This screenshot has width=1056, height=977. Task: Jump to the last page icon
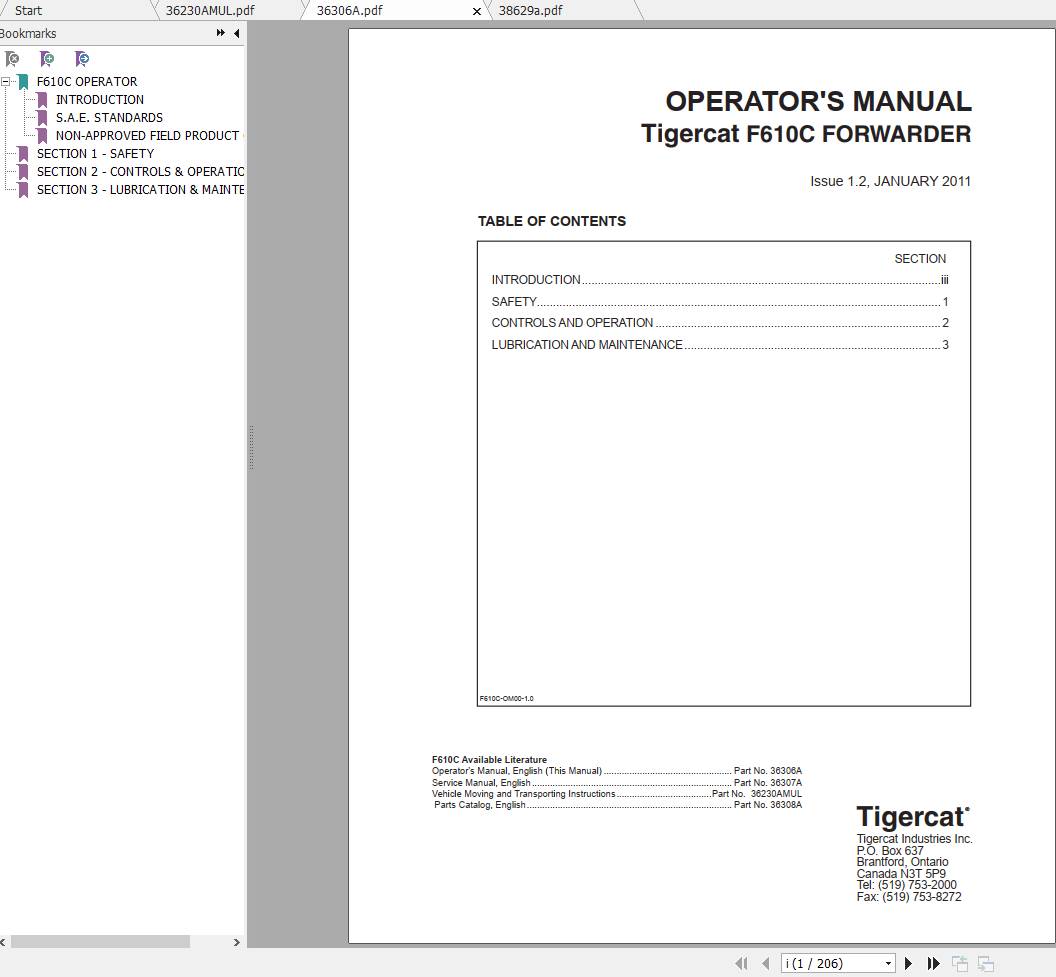[x=933, y=962]
